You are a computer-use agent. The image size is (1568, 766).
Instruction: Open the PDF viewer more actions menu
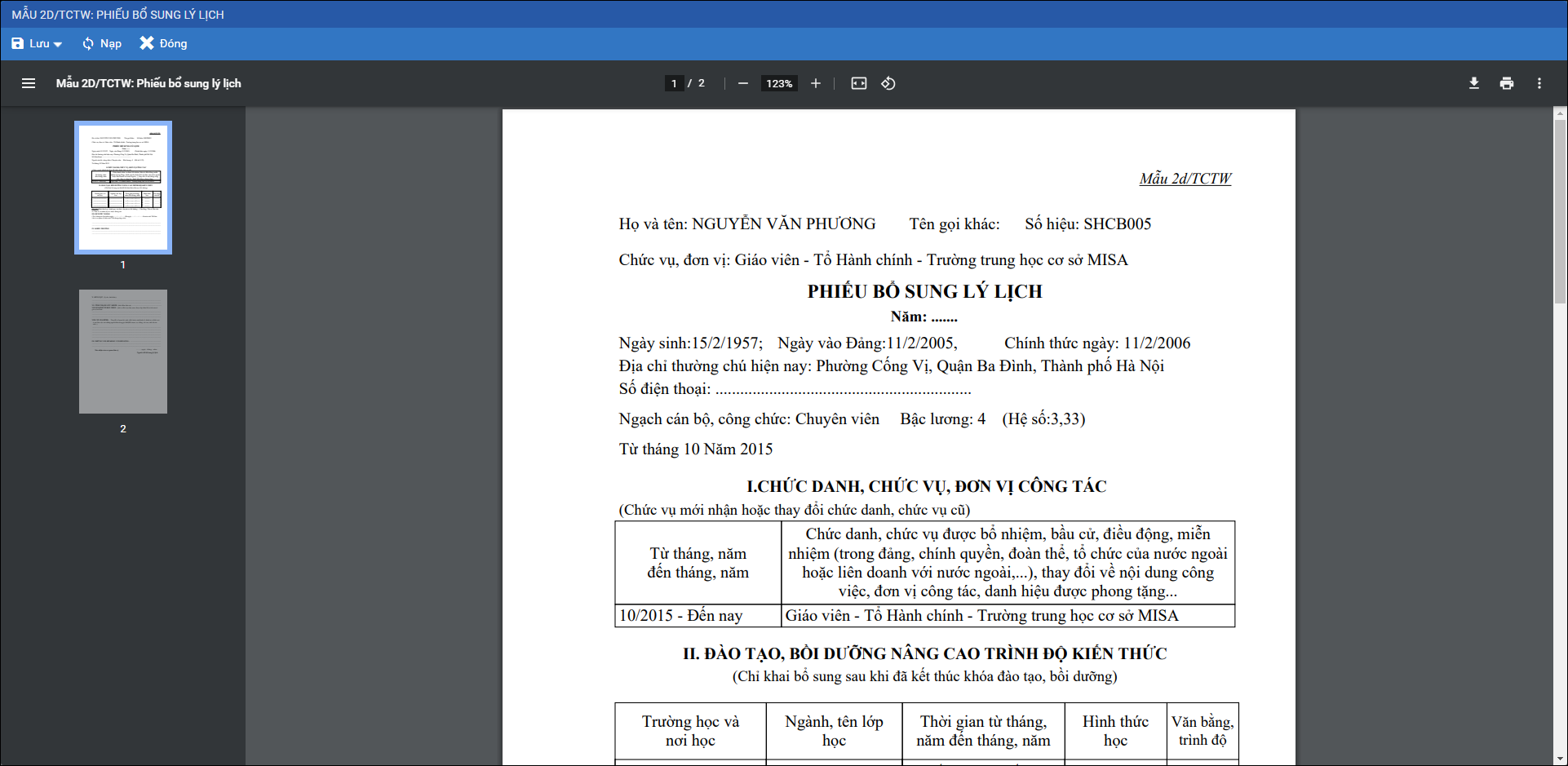tap(1539, 83)
